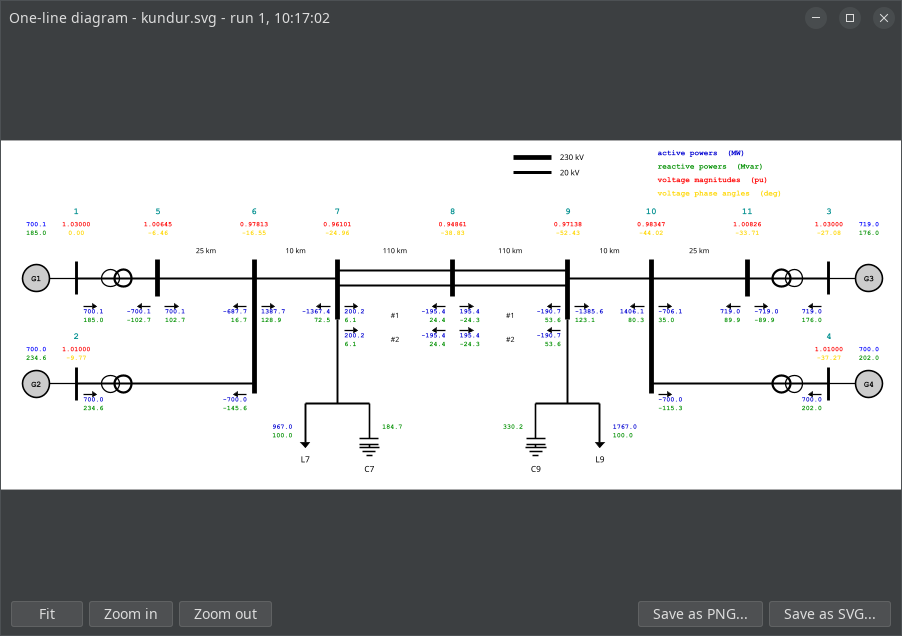Save the diagram as PNG
Viewport: 902px width, 636px height.
700,614
